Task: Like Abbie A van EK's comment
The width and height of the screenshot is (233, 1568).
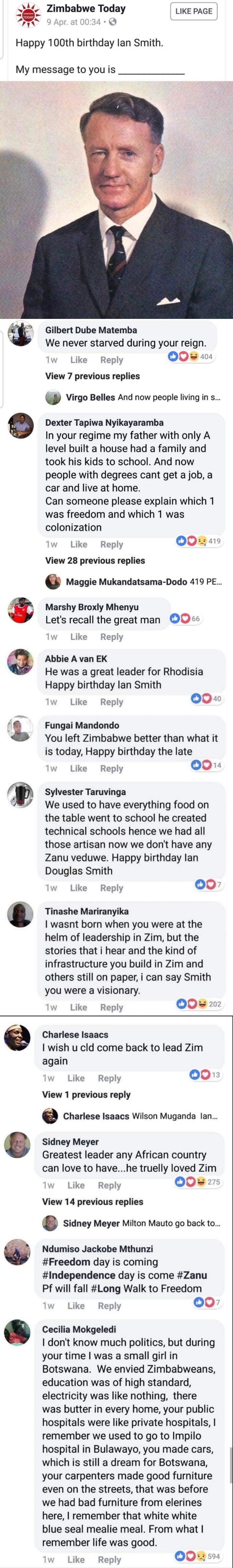Action: click(79, 702)
